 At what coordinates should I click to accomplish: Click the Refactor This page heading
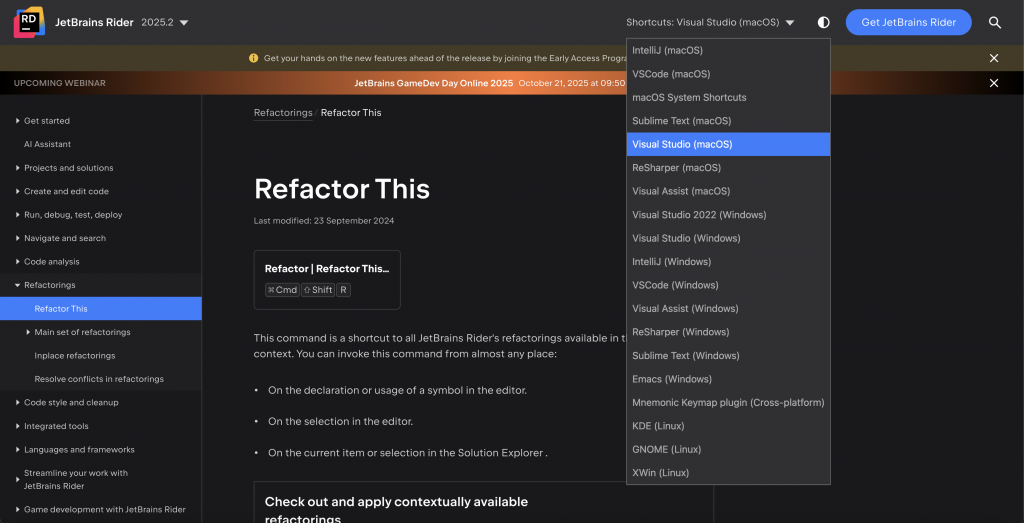tap(342, 189)
